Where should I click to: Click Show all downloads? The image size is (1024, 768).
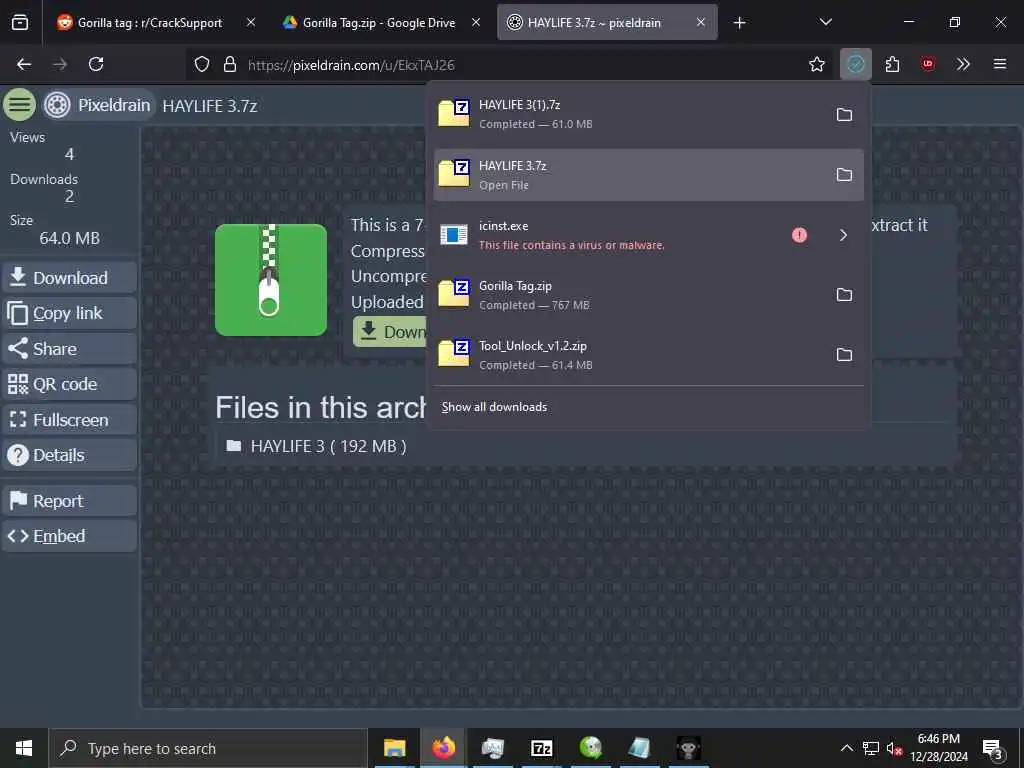tap(494, 407)
